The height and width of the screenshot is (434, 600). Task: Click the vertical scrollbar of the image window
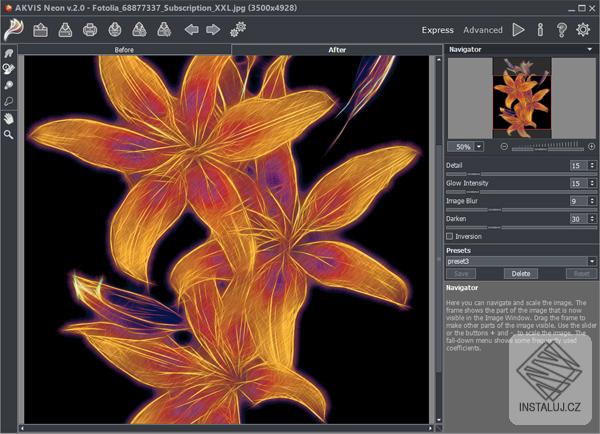439,240
